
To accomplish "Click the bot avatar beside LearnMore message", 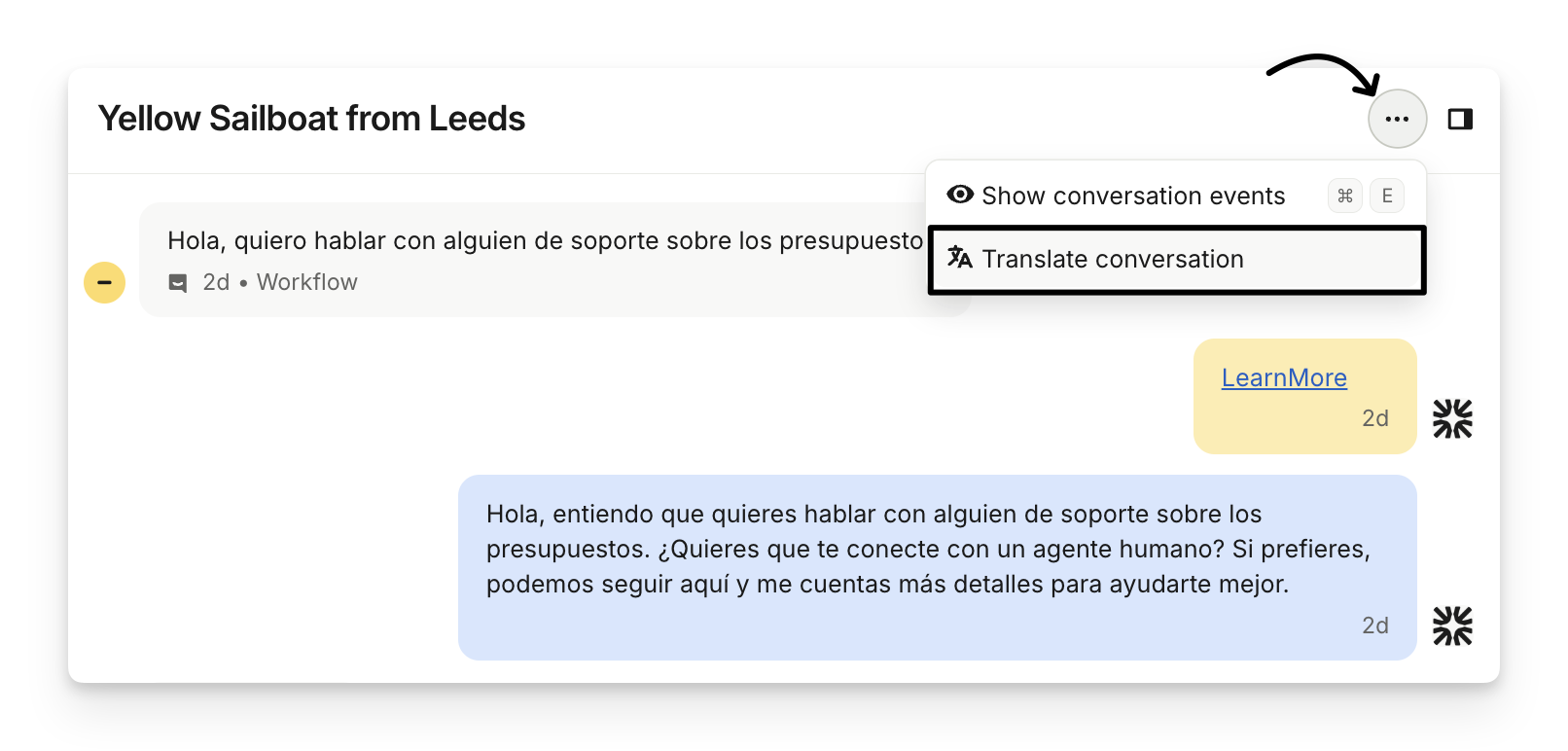I will pyautogui.click(x=1452, y=418).
